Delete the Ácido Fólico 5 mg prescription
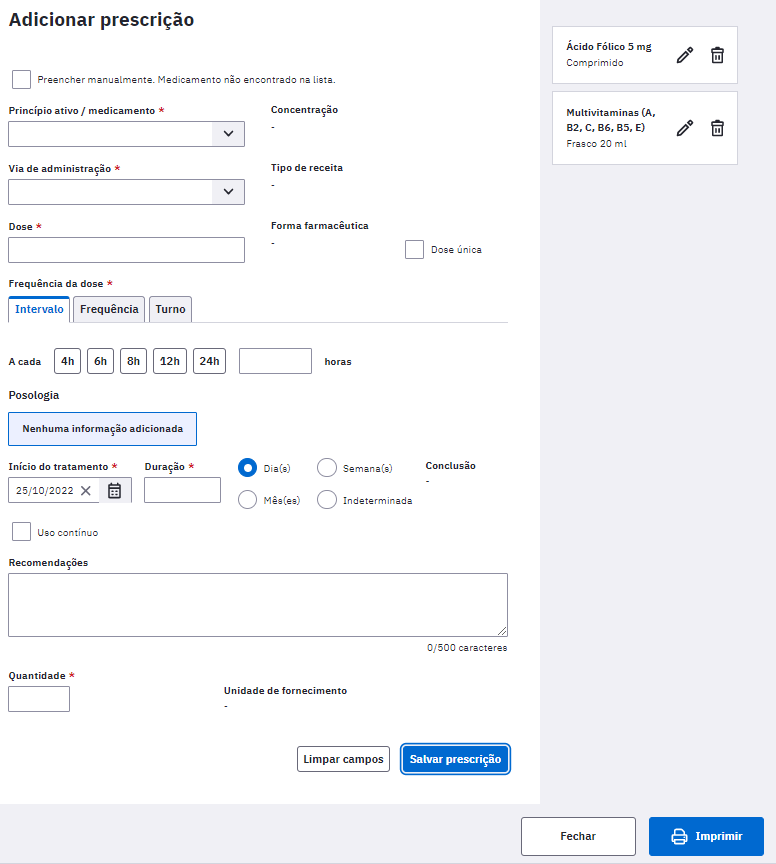The image size is (776, 864). (717, 55)
